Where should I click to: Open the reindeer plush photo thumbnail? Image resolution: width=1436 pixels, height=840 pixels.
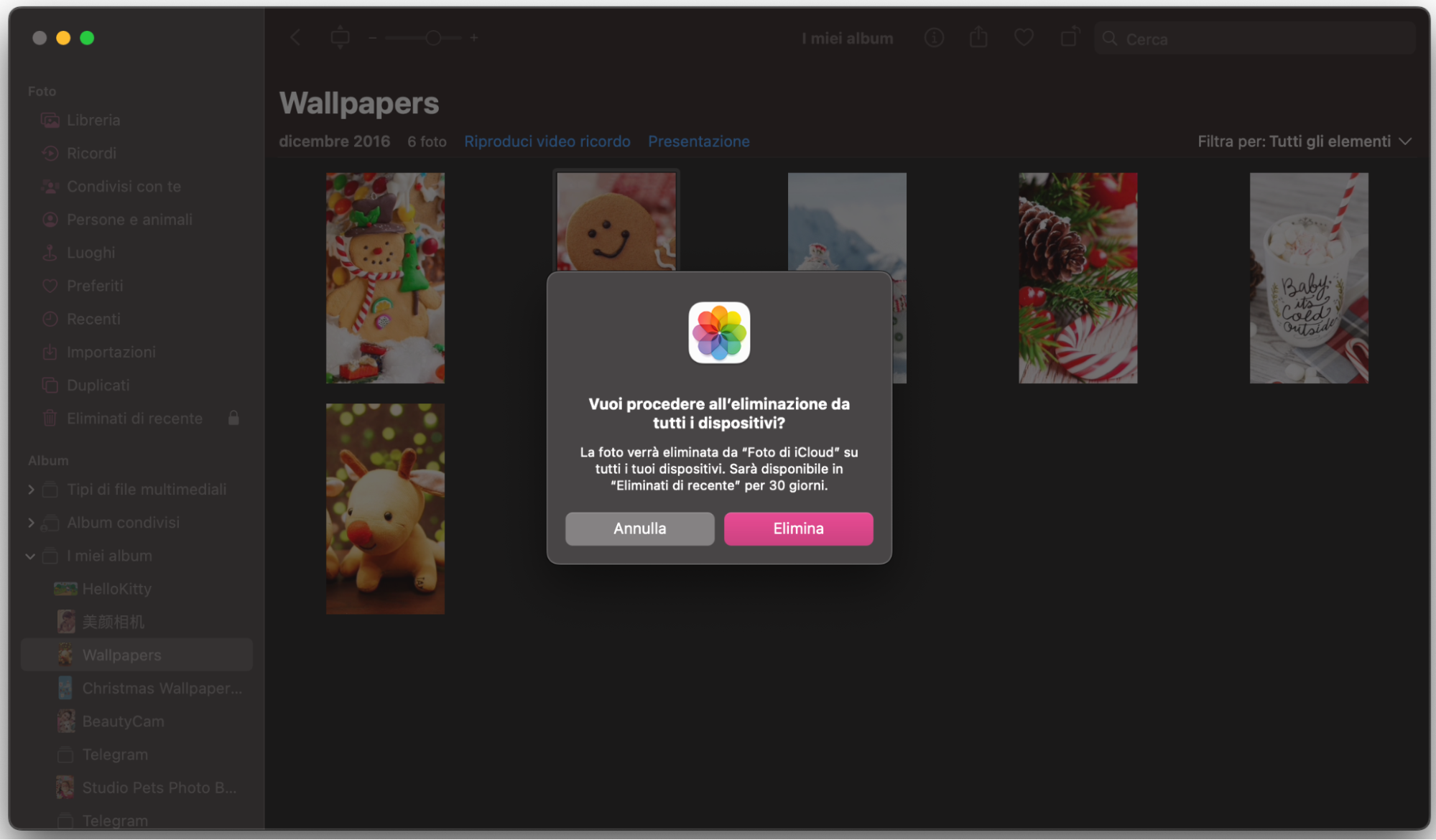[385, 508]
